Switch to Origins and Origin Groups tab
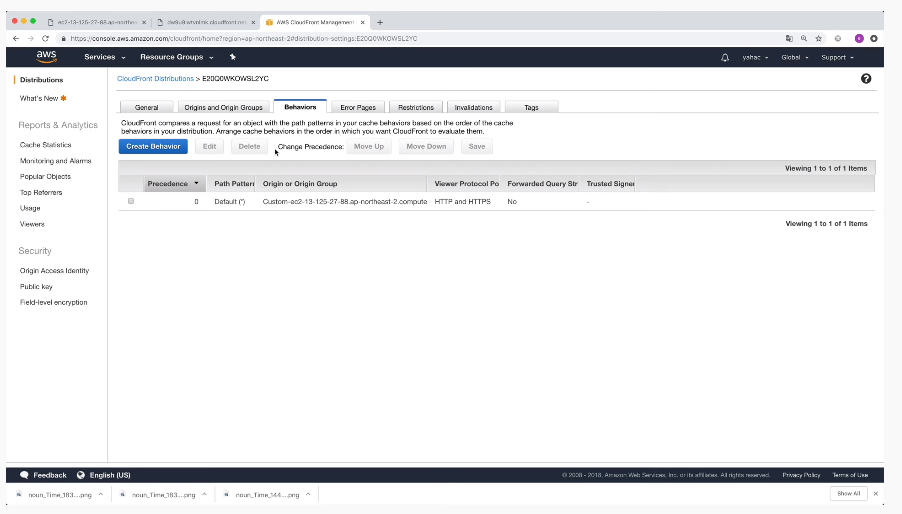This screenshot has width=902, height=514. pyautogui.click(x=223, y=108)
